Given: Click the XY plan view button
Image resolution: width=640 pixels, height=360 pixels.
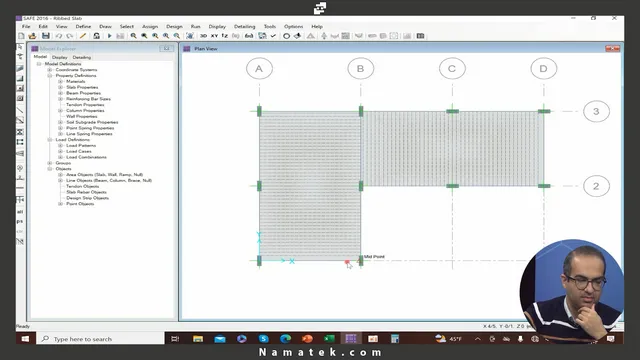Looking at the screenshot, I should pyautogui.click(x=214, y=36).
